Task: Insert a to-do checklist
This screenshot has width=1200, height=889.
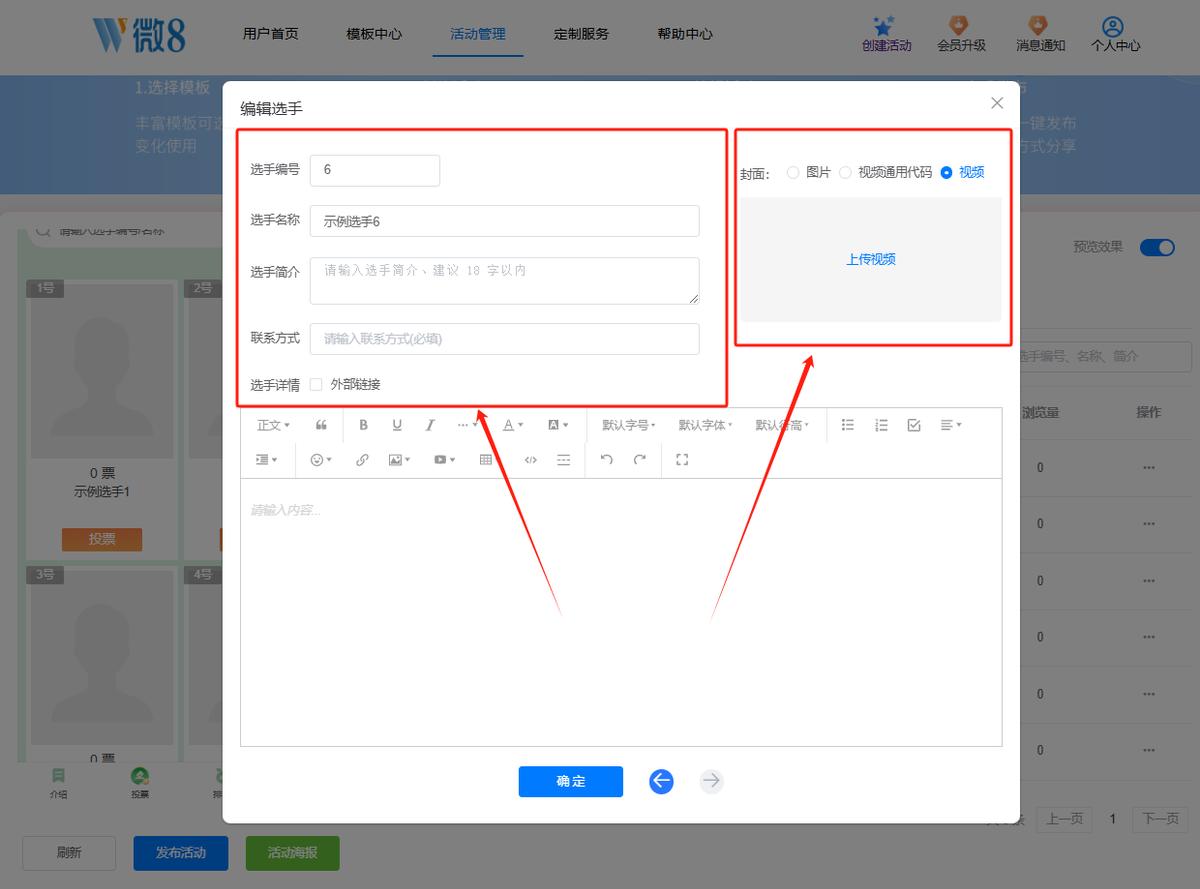Action: [x=914, y=425]
